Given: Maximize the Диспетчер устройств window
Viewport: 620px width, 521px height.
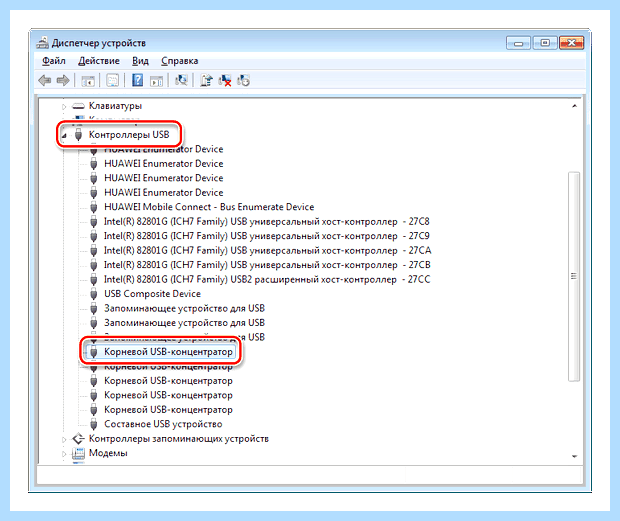Looking at the screenshot, I should coord(545,43).
